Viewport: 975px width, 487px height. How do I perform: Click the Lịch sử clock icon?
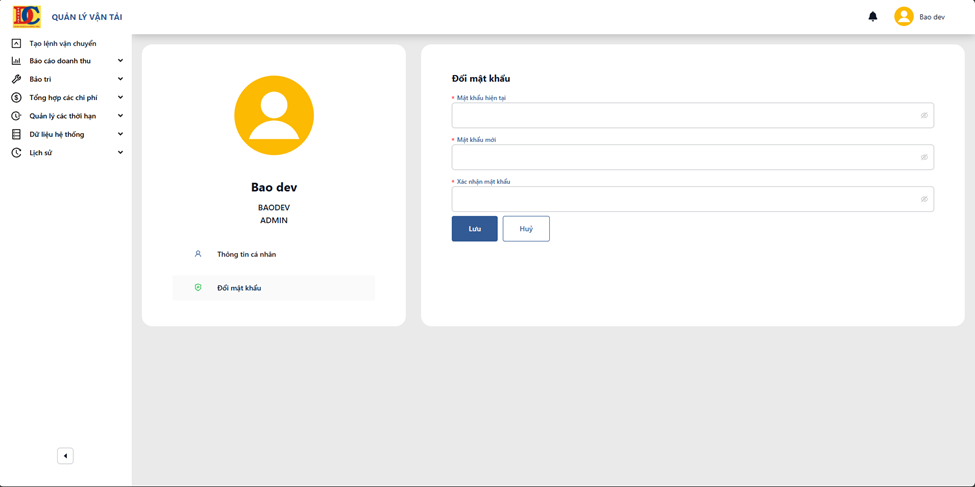tap(17, 153)
